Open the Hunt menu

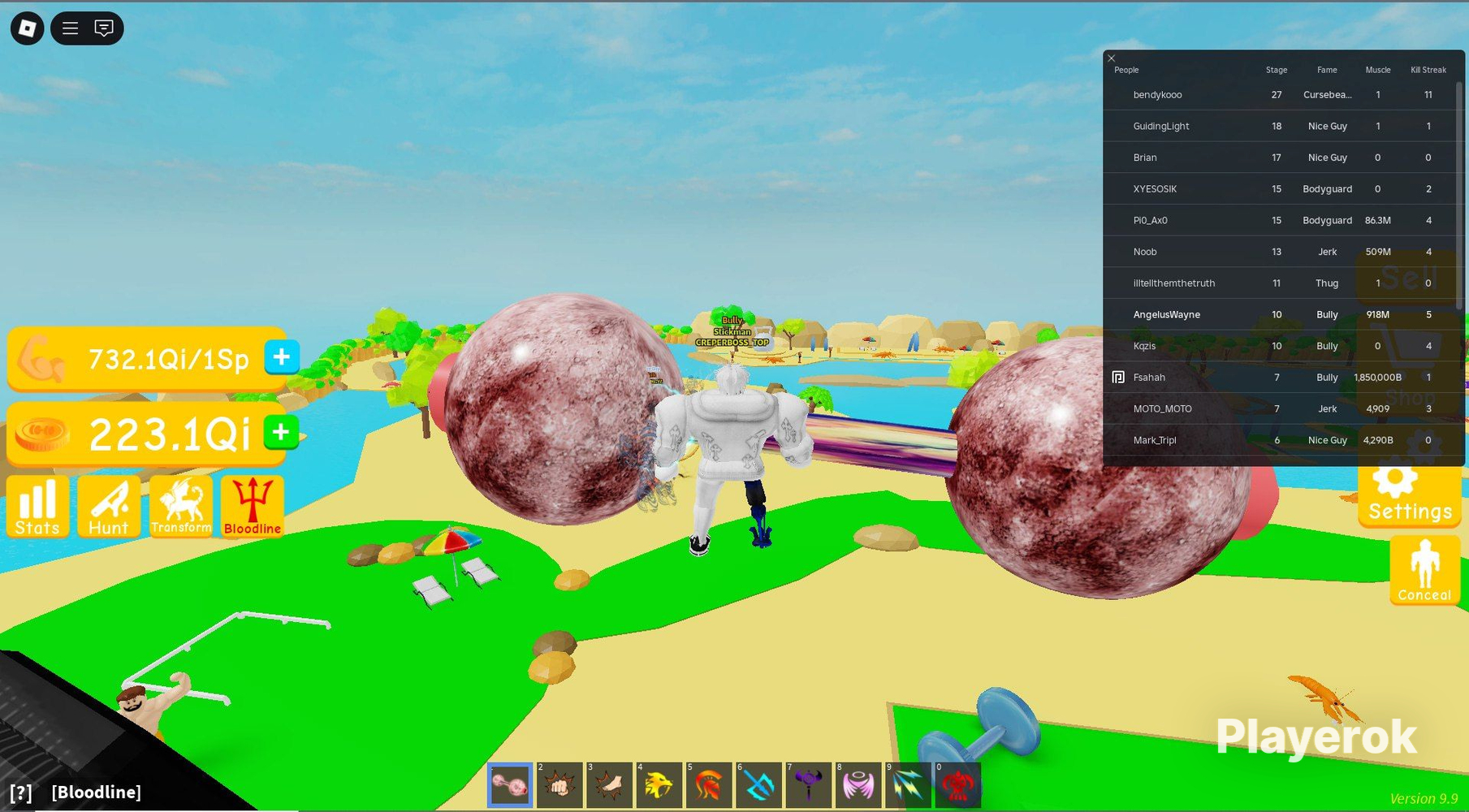[x=109, y=507]
